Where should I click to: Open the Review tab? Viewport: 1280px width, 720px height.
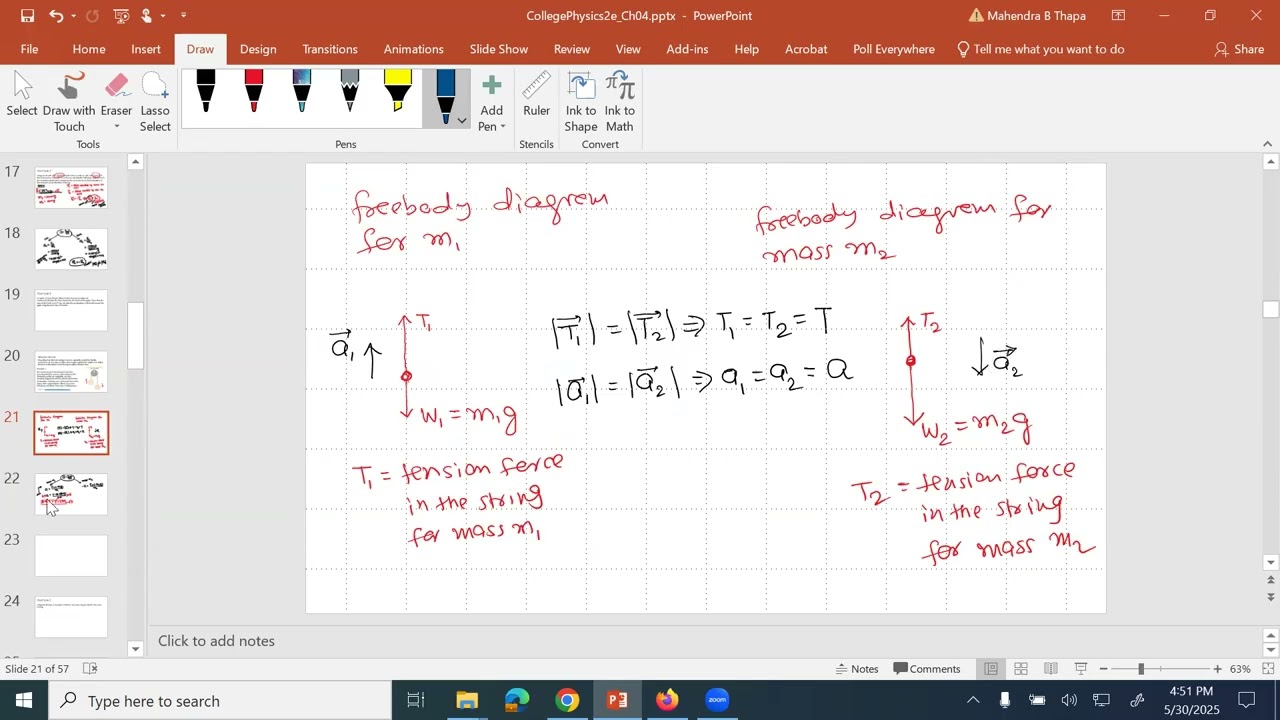click(x=572, y=49)
